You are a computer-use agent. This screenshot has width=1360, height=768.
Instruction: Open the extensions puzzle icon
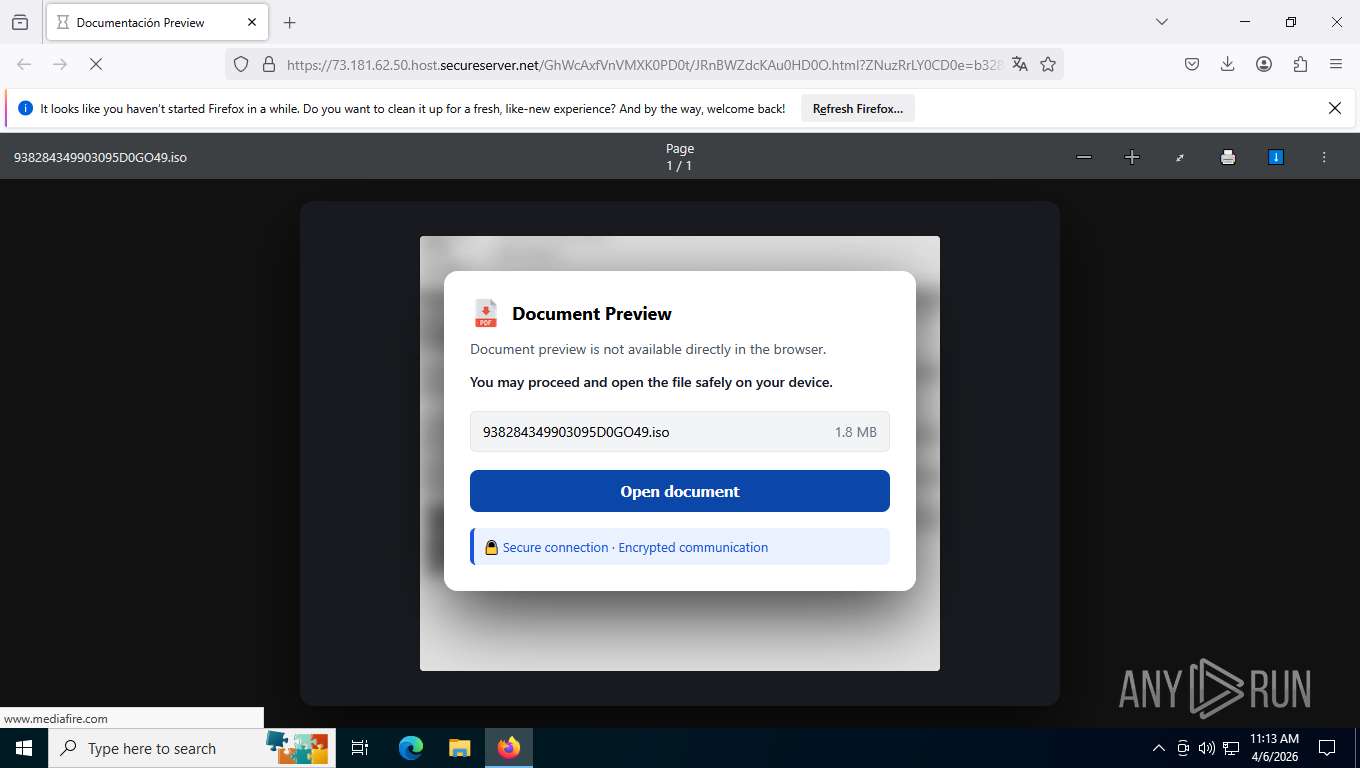pyautogui.click(x=1300, y=64)
